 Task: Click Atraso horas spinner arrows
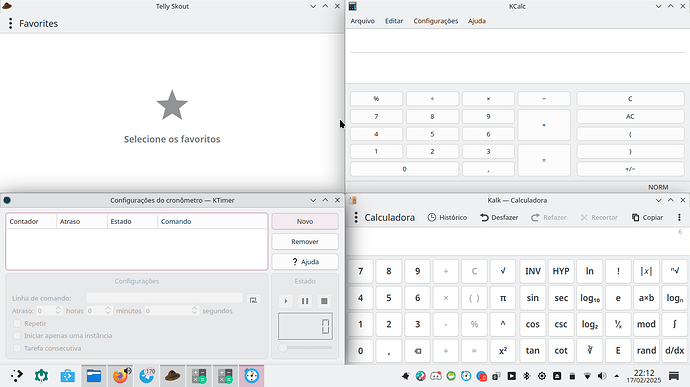[x=58, y=311]
